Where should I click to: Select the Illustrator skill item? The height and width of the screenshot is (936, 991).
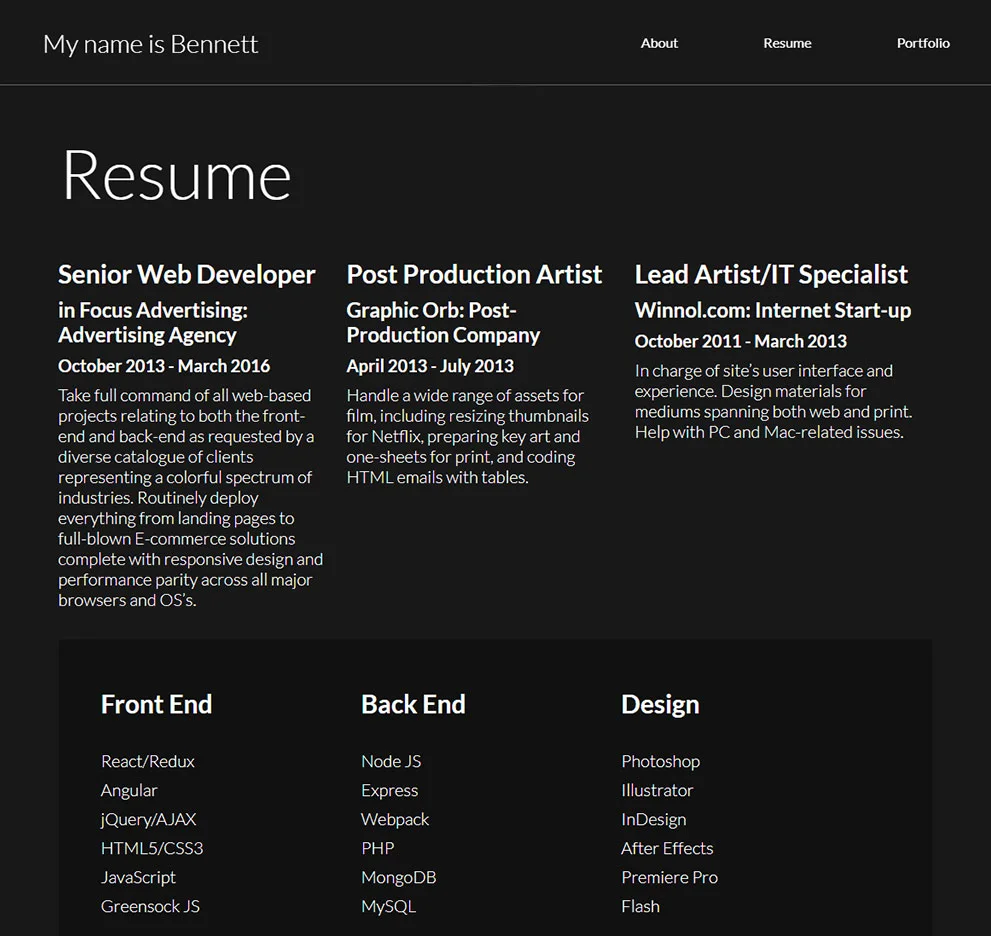click(x=657, y=790)
